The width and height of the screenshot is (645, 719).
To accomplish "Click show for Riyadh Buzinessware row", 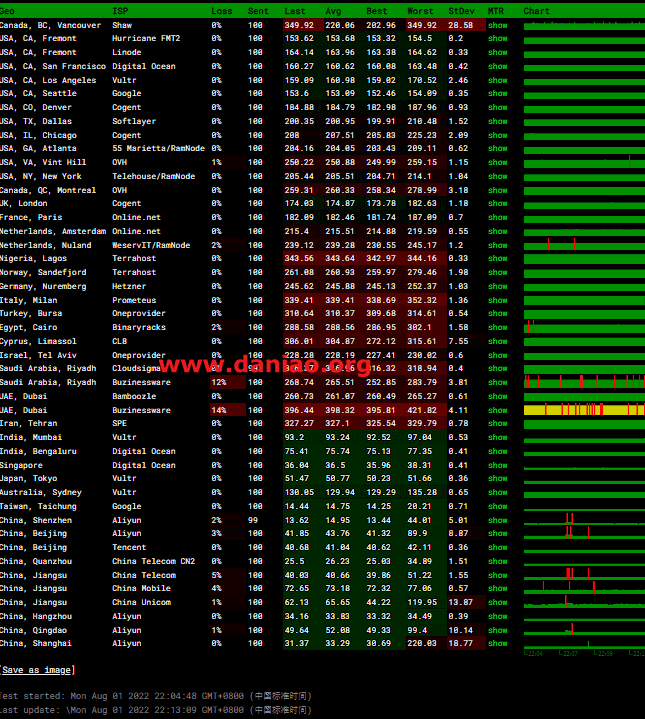I will click(497, 382).
